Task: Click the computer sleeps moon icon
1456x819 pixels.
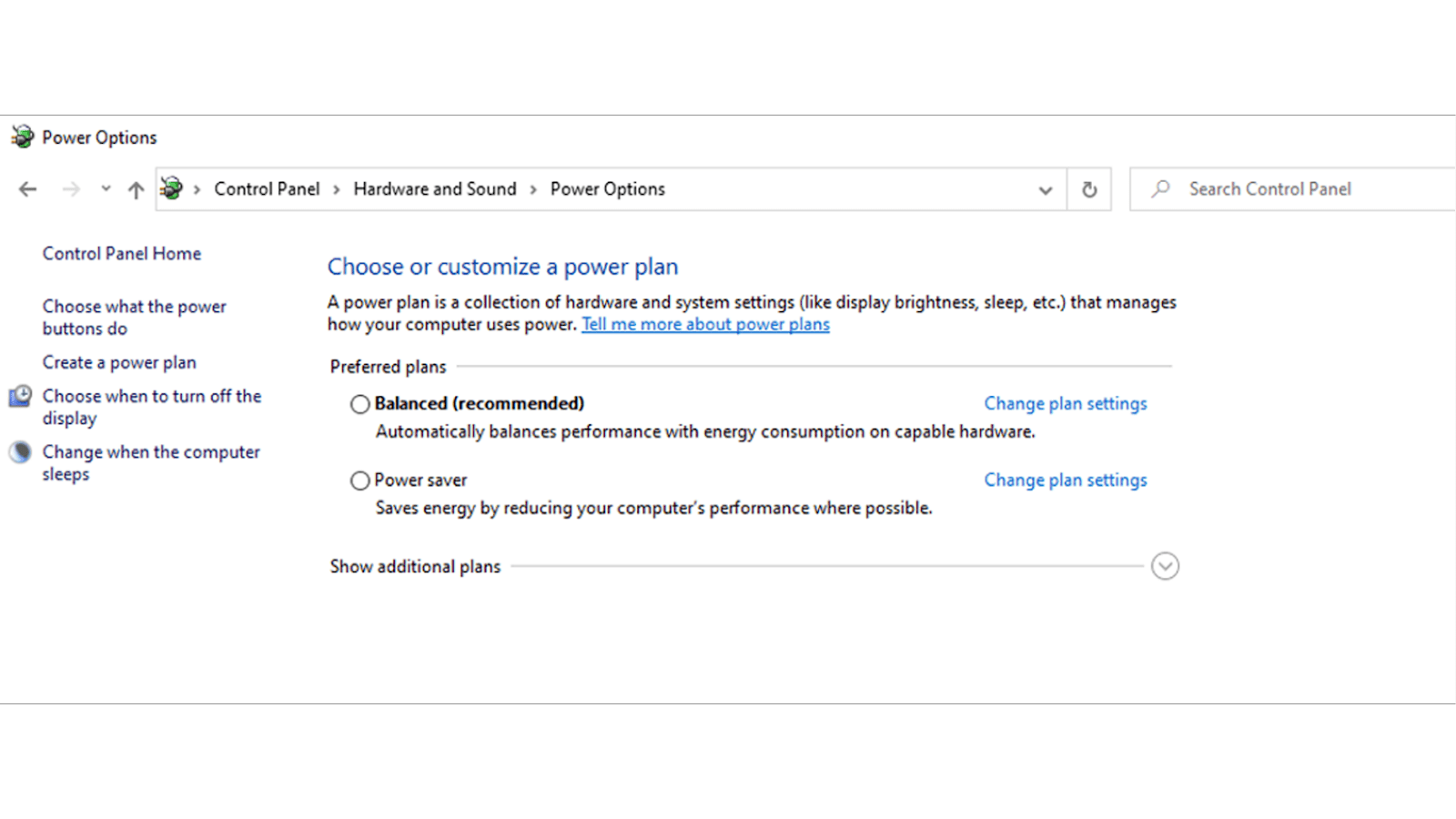Action: pyautogui.click(x=20, y=452)
